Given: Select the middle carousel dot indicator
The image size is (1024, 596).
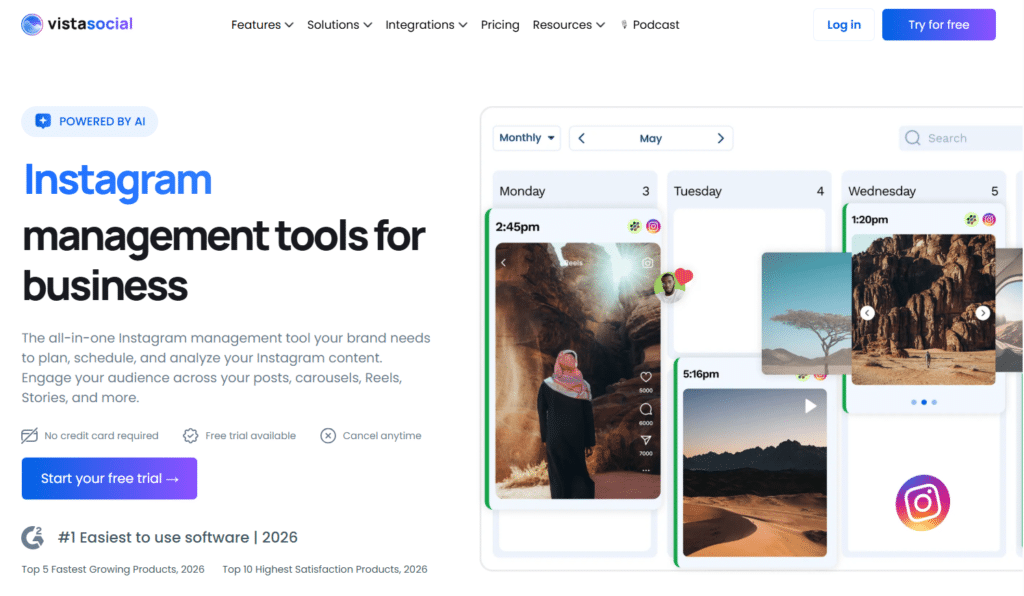Looking at the screenshot, I should tap(923, 402).
